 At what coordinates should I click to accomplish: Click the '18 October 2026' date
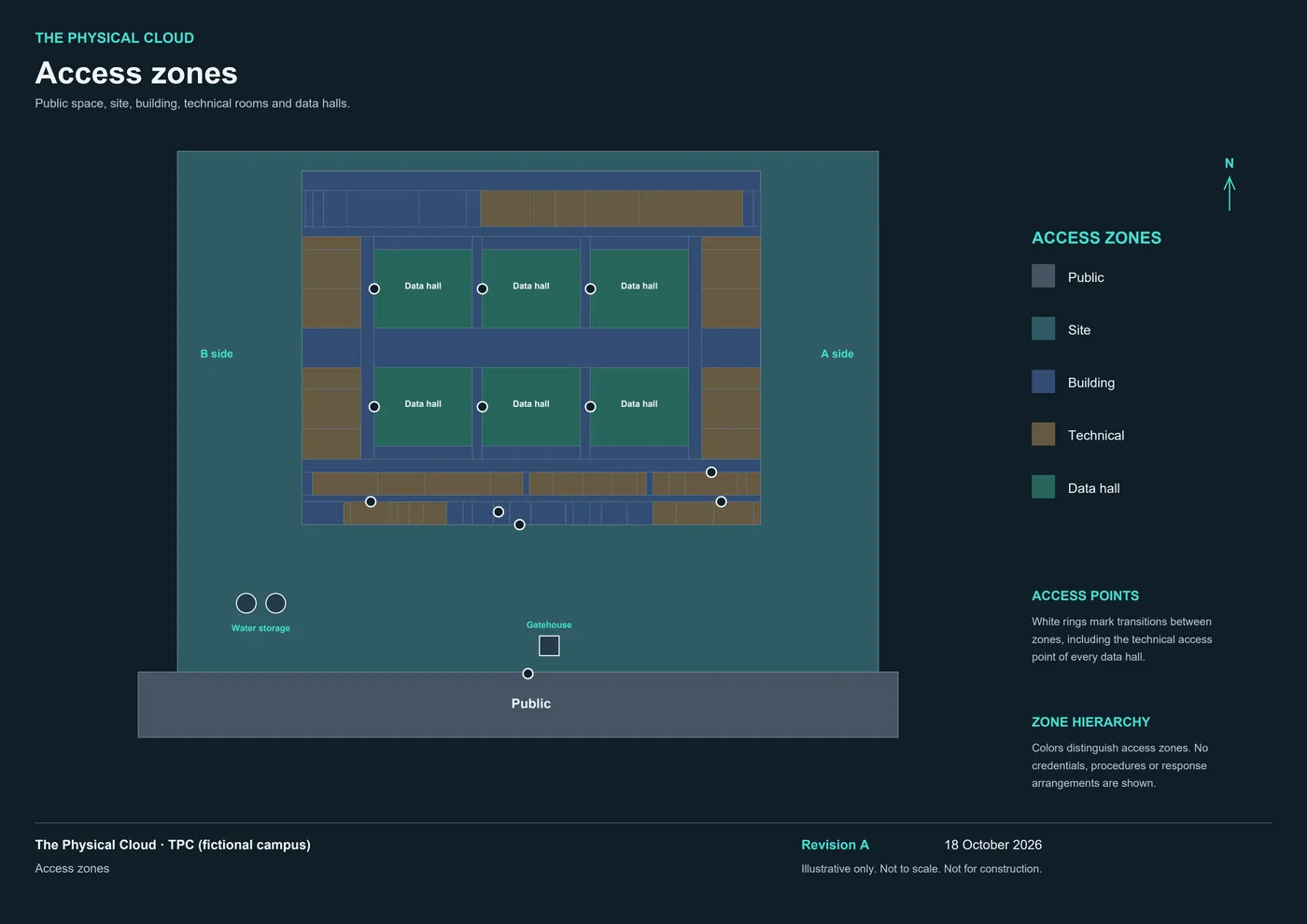point(993,845)
